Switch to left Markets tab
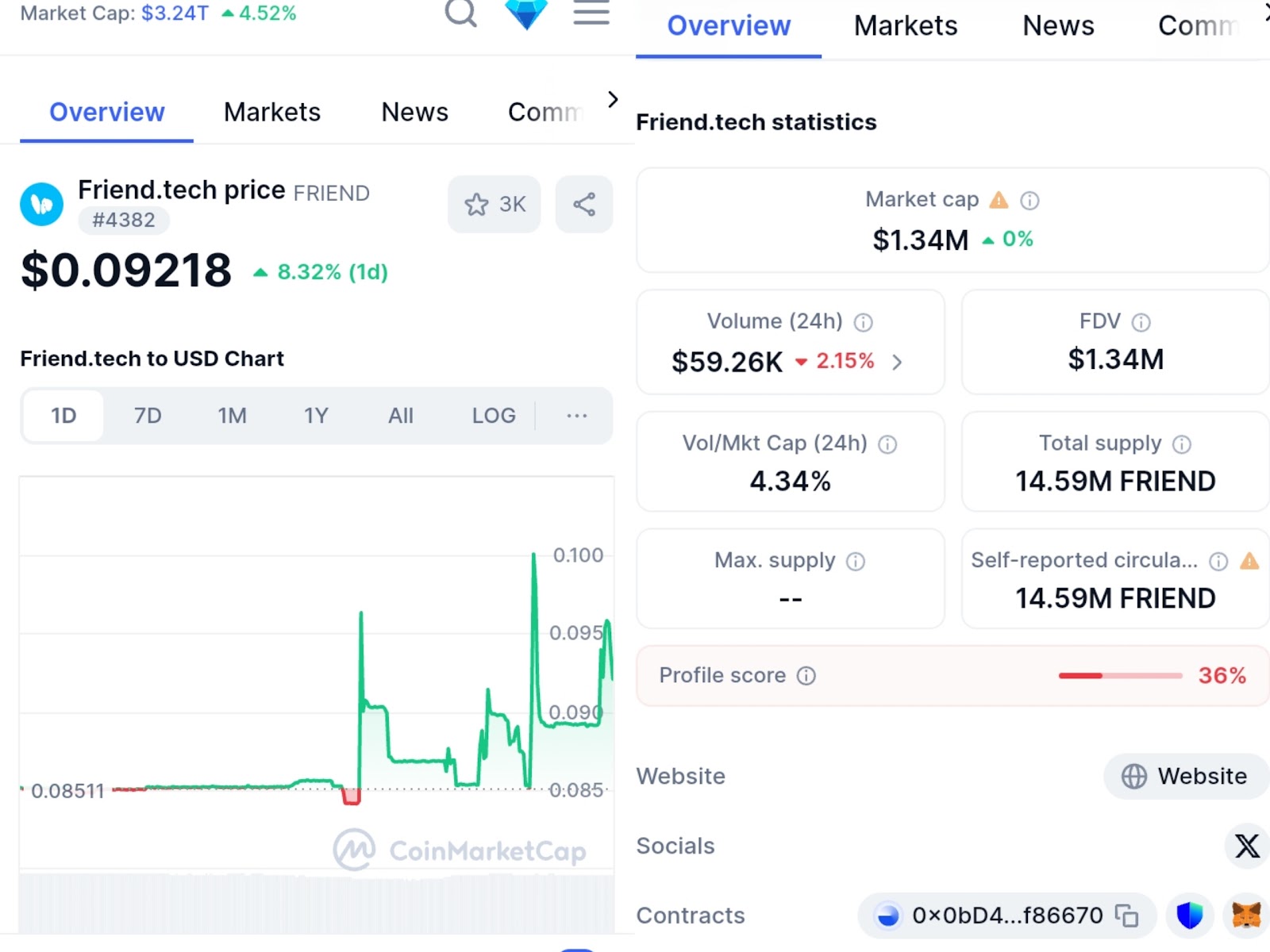The image size is (1270, 952). (x=272, y=113)
